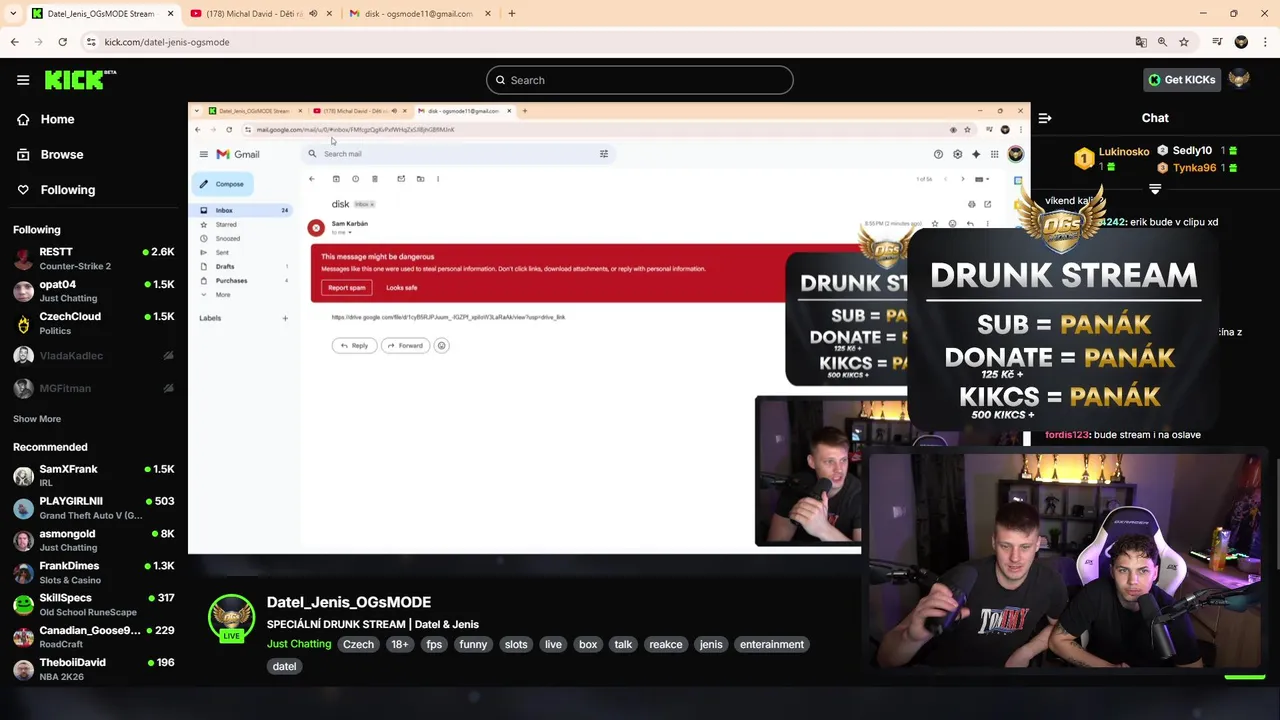Open recommended channel Canadian_Goose9
This screenshot has height=720, width=1280.
tap(94, 637)
